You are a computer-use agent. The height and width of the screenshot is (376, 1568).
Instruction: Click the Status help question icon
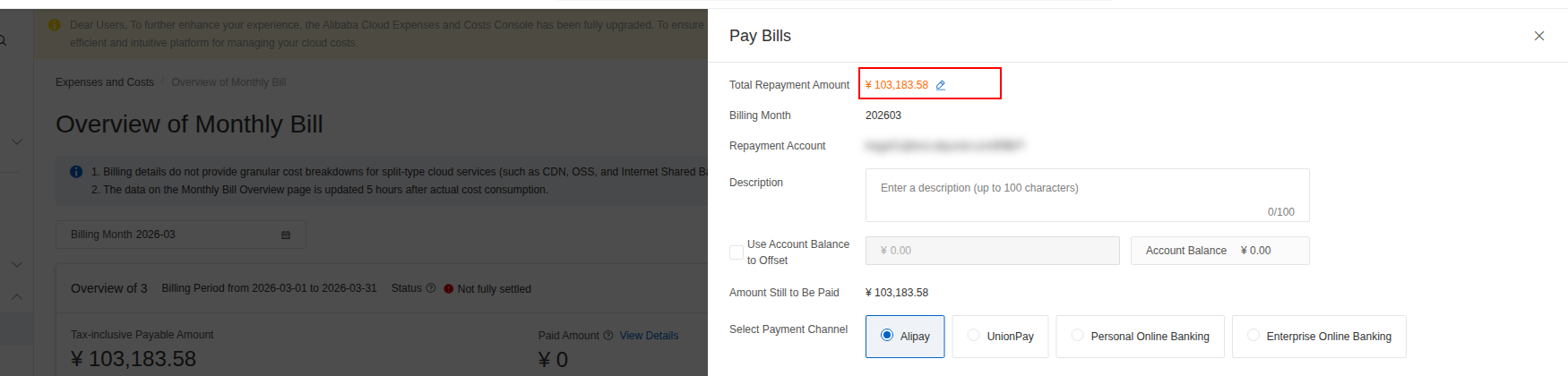(431, 288)
